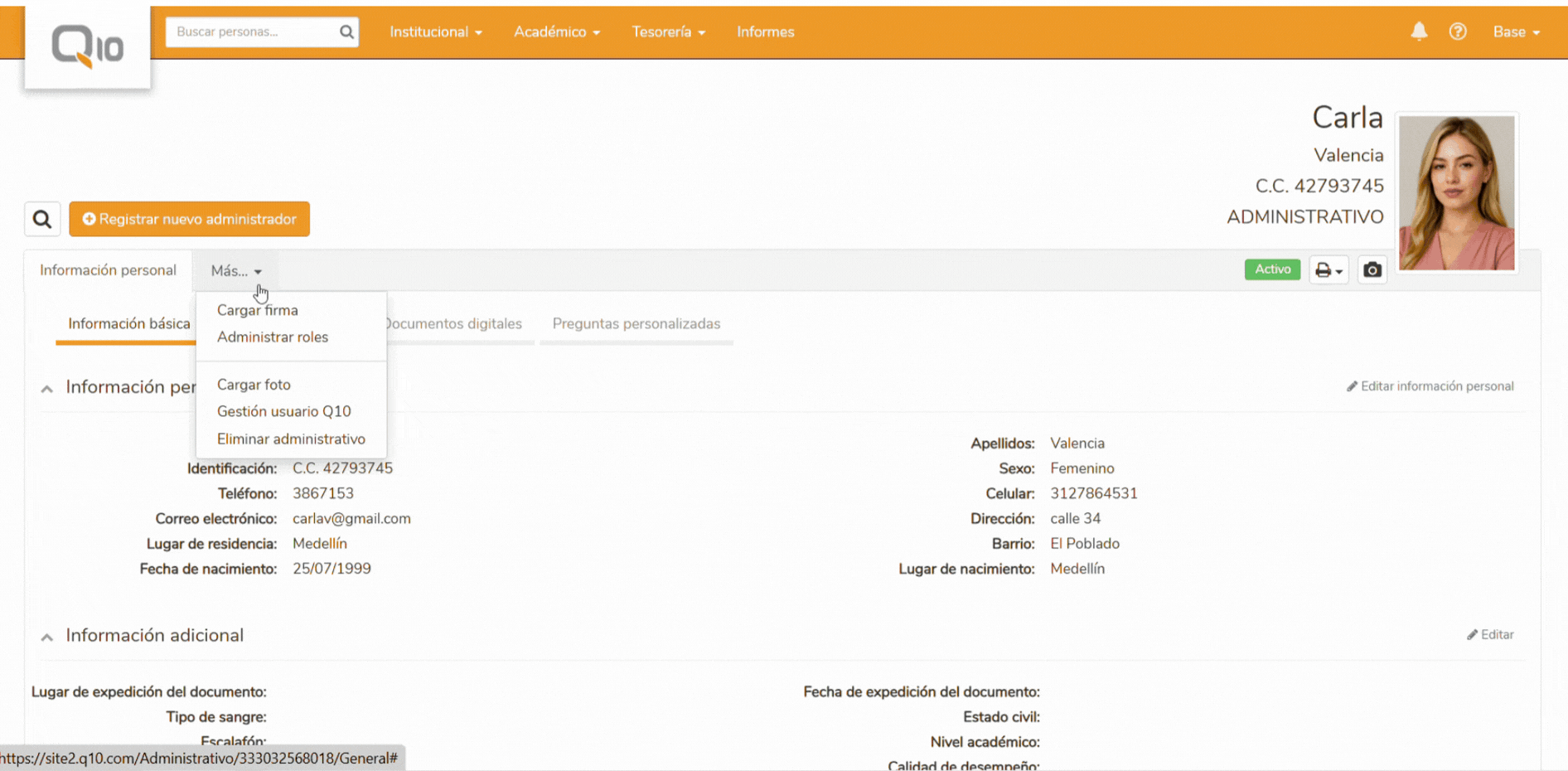Switch to Preguntas personalizadas tab
The height and width of the screenshot is (771, 1568).
point(636,324)
